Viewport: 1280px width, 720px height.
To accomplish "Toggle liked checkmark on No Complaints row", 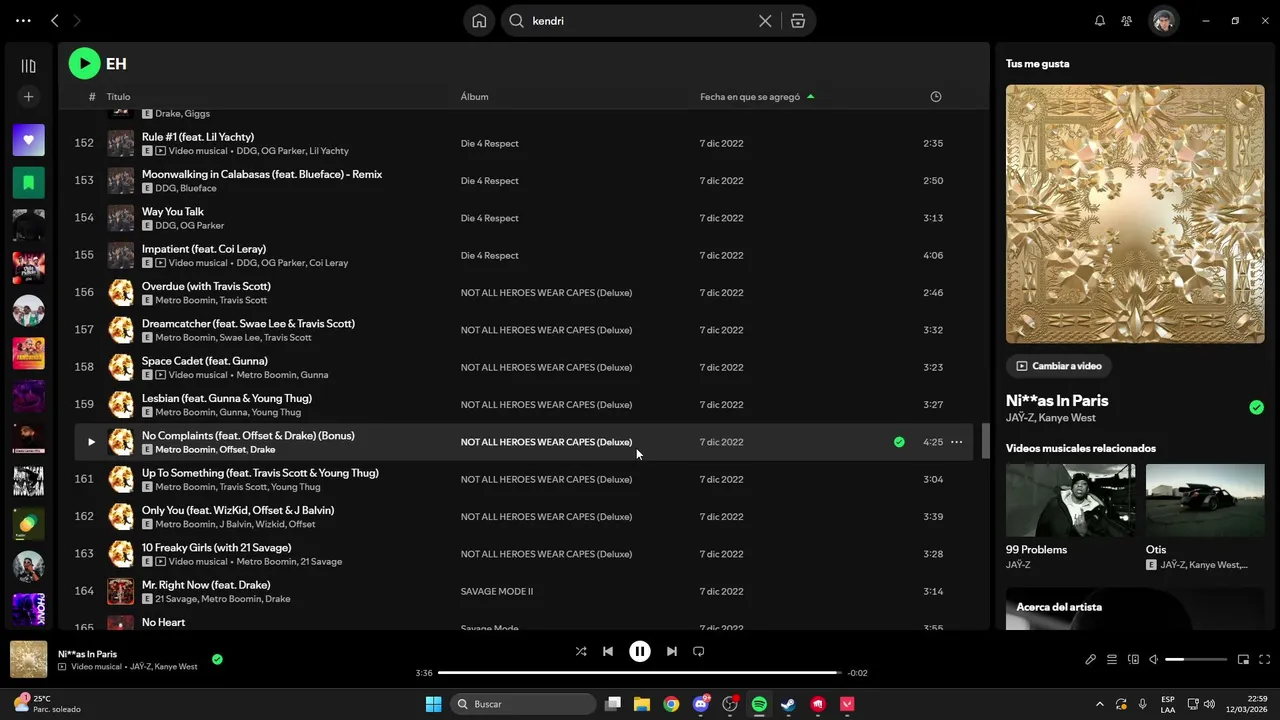I will pyautogui.click(x=899, y=442).
